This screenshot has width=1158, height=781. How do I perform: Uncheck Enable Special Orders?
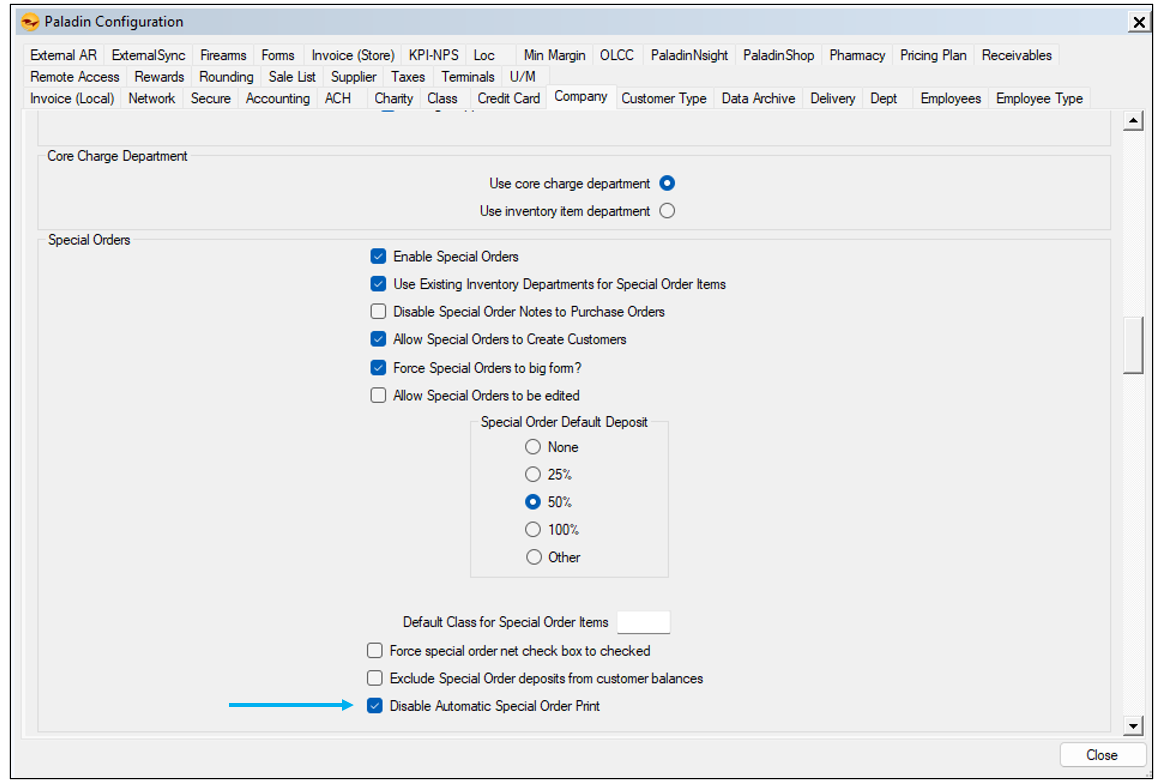click(378, 257)
